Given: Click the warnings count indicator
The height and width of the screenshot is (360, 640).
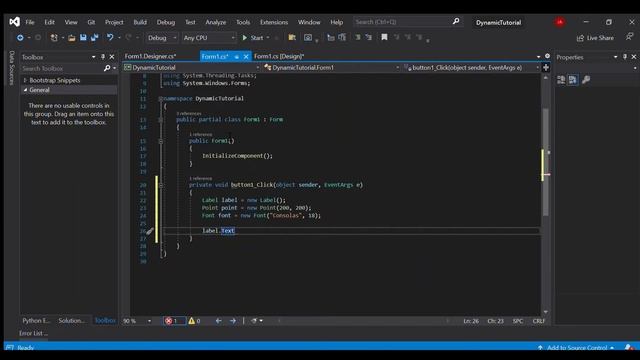Looking at the screenshot, I should (194, 321).
